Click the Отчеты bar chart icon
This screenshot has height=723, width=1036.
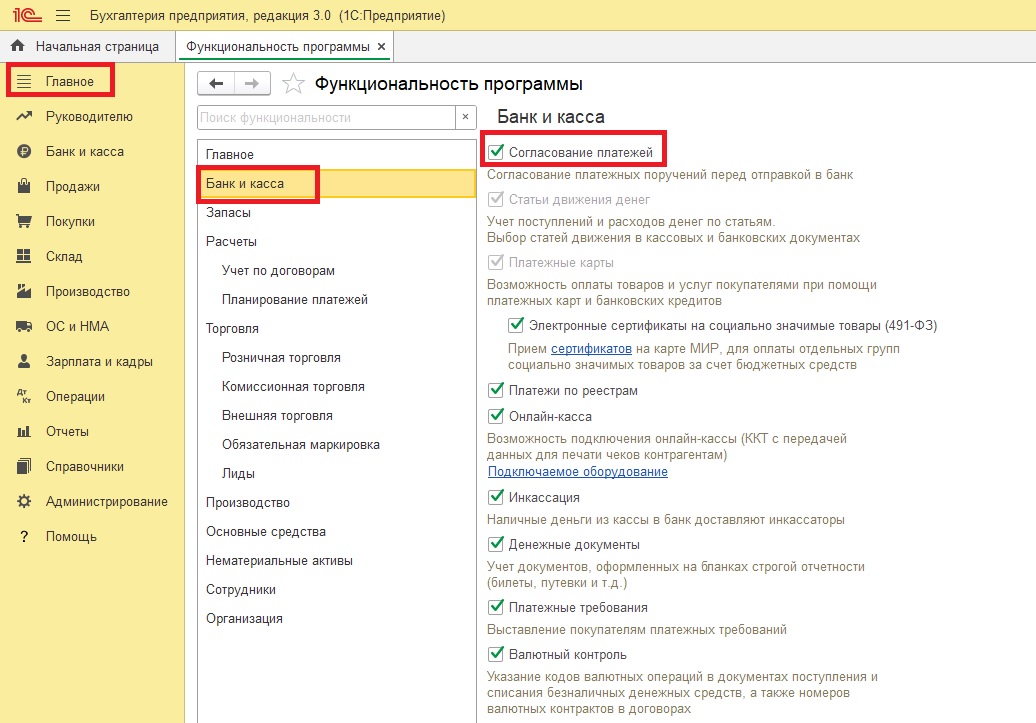click(24, 431)
